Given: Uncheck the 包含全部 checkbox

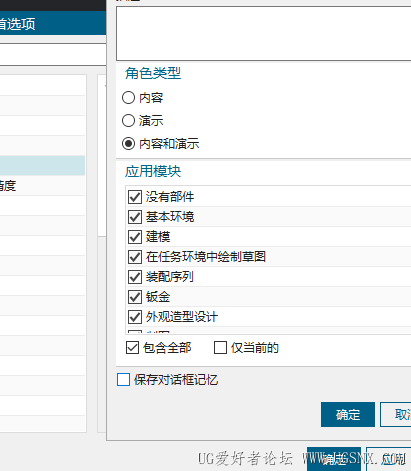Looking at the screenshot, I should 132,348.
